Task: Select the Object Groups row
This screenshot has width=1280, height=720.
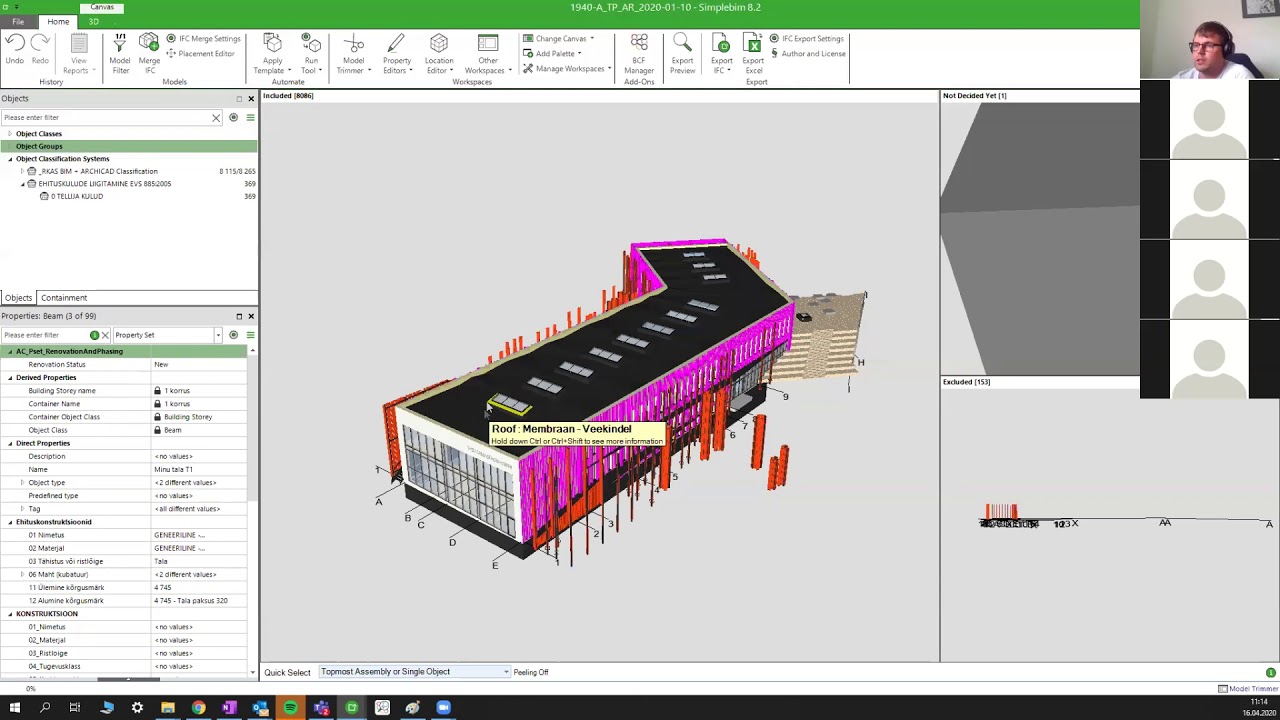Action: click(128, 146)
